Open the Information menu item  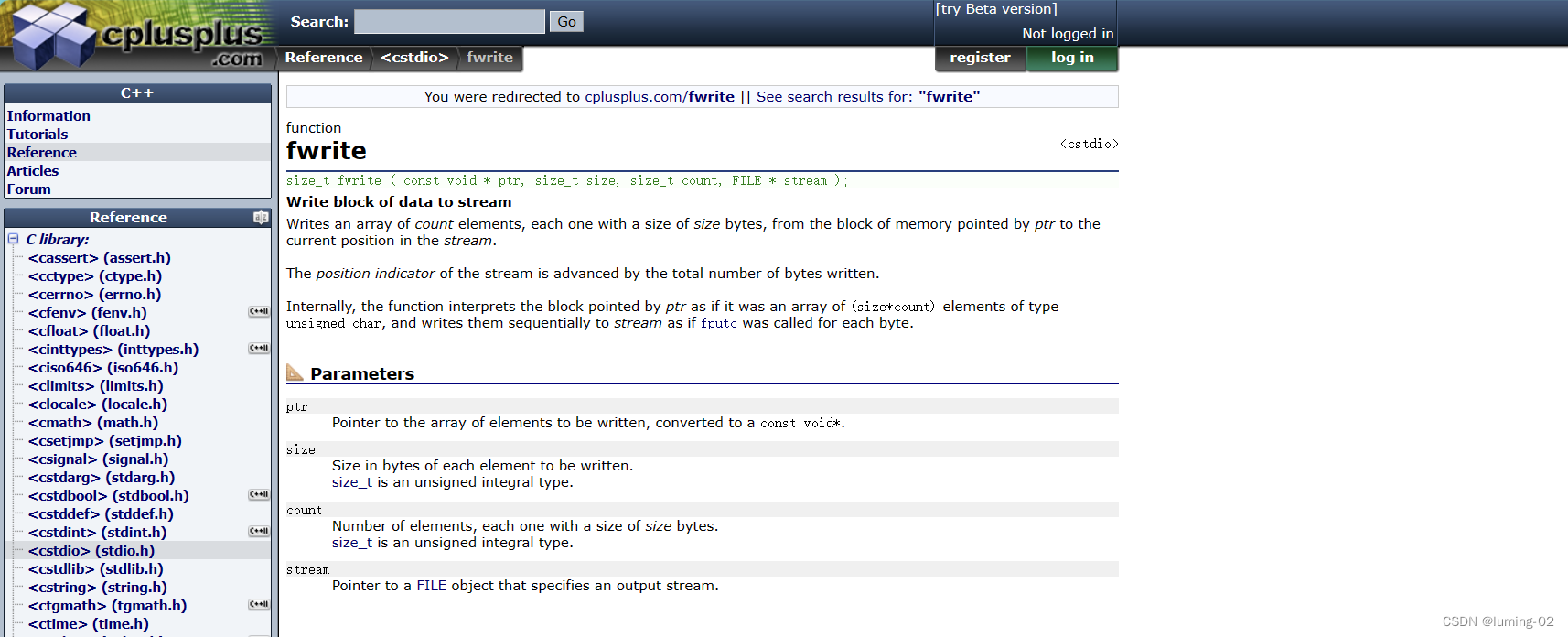(x=48, y=116)
